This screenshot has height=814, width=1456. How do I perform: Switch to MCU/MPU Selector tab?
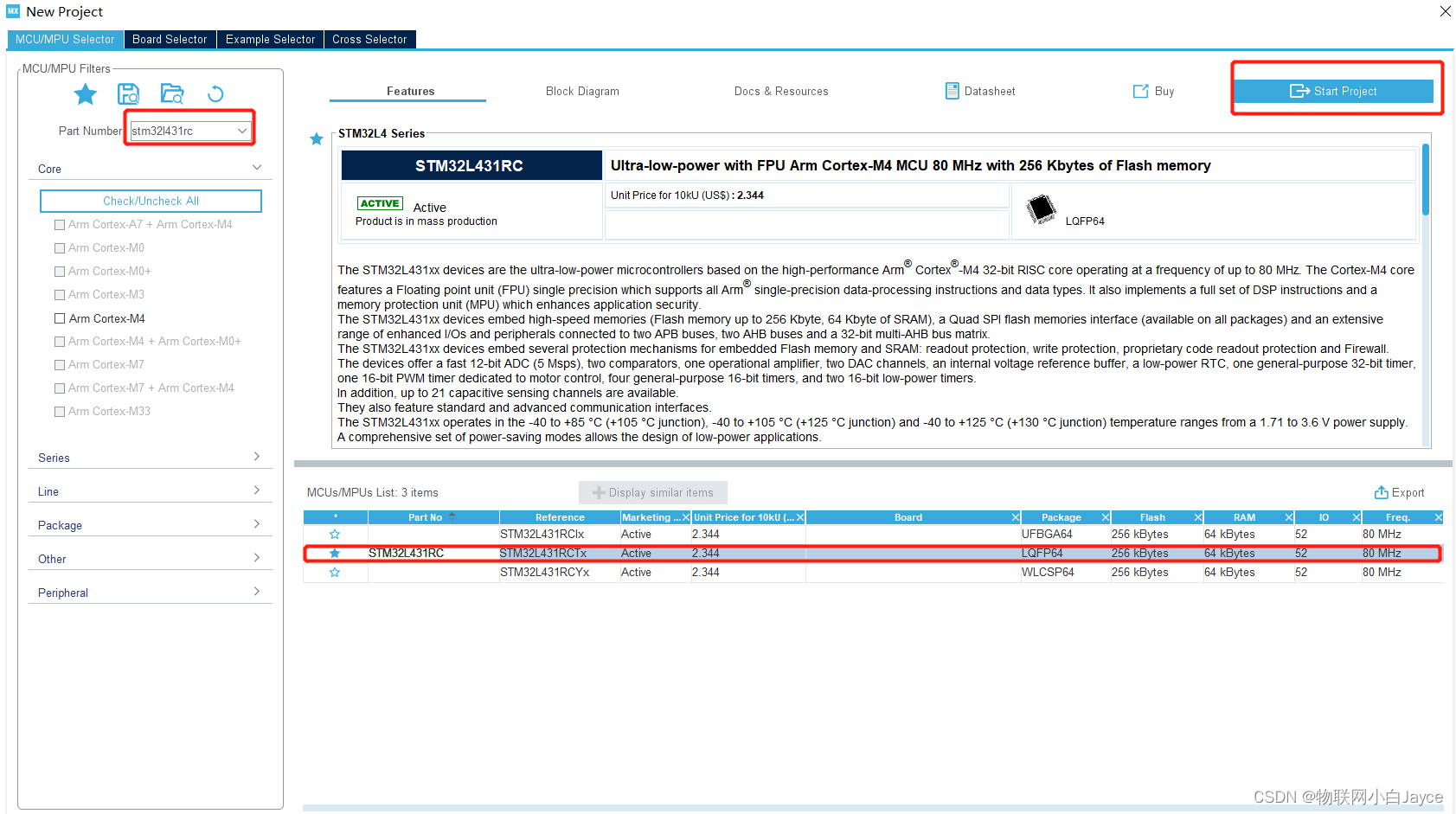(65, 40)
